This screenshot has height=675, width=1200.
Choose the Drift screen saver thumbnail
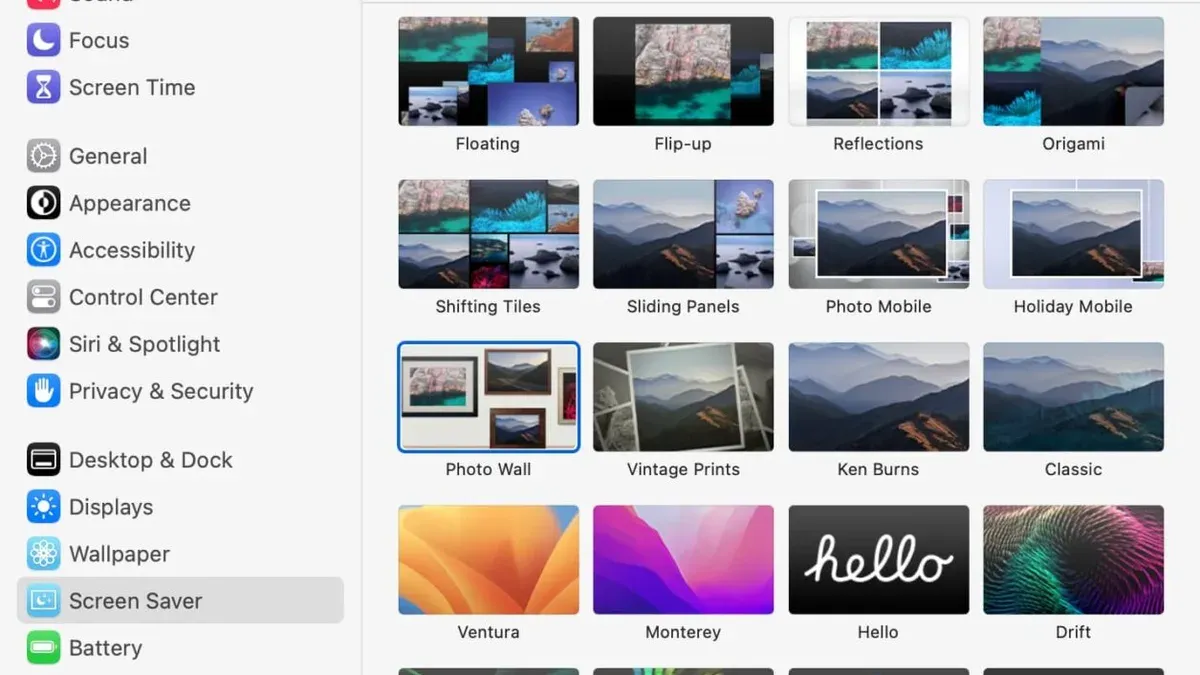(x=1073, y=559)
